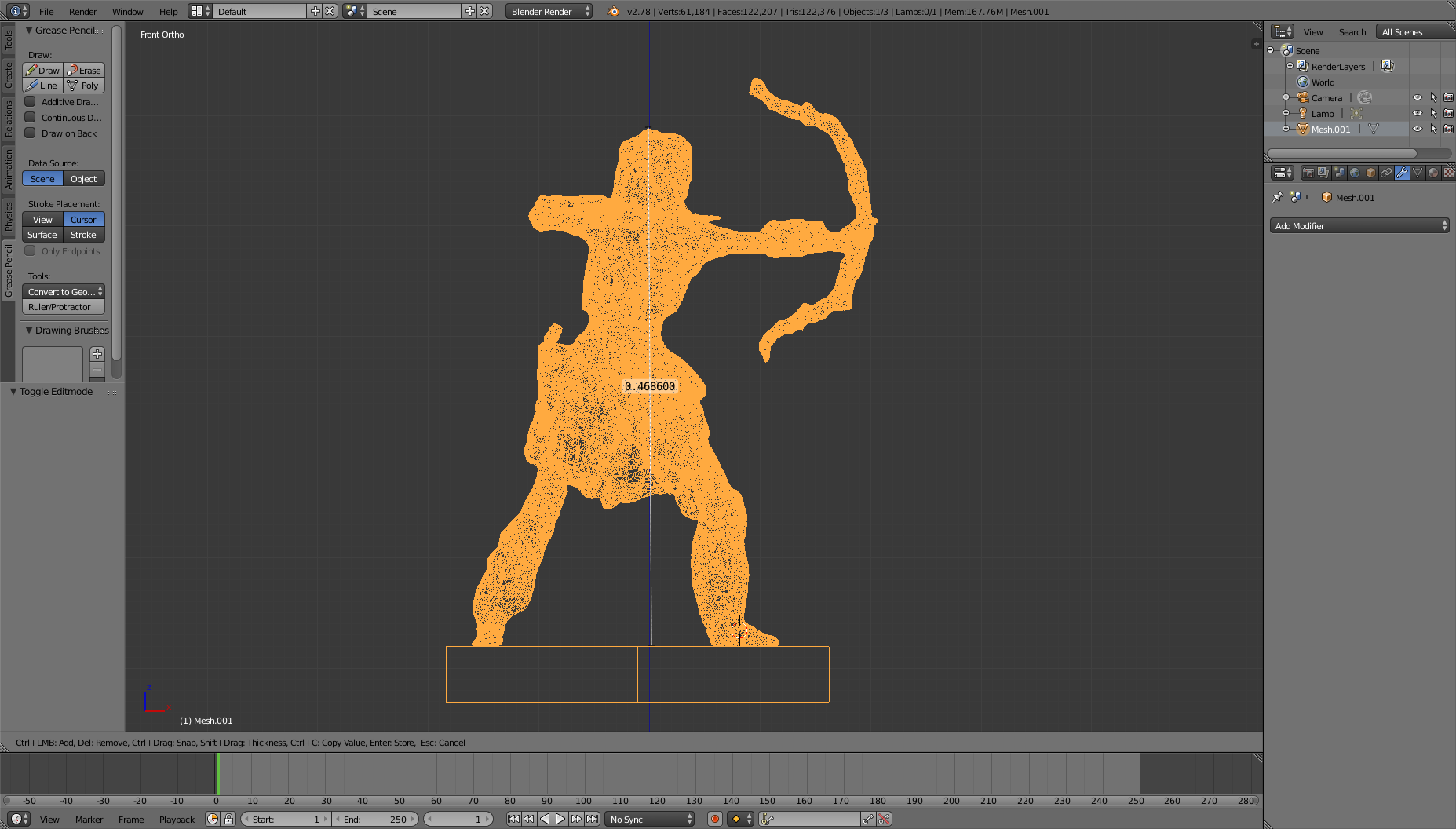Open the Material properties tab (sphere icon)

tap(1433, 173)
